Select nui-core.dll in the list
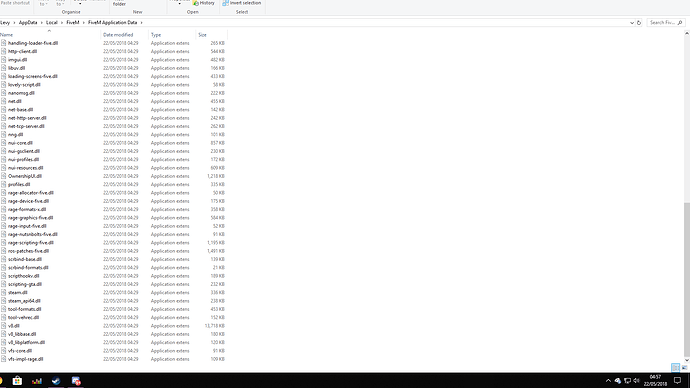690x388 pixels. [20, 143]
